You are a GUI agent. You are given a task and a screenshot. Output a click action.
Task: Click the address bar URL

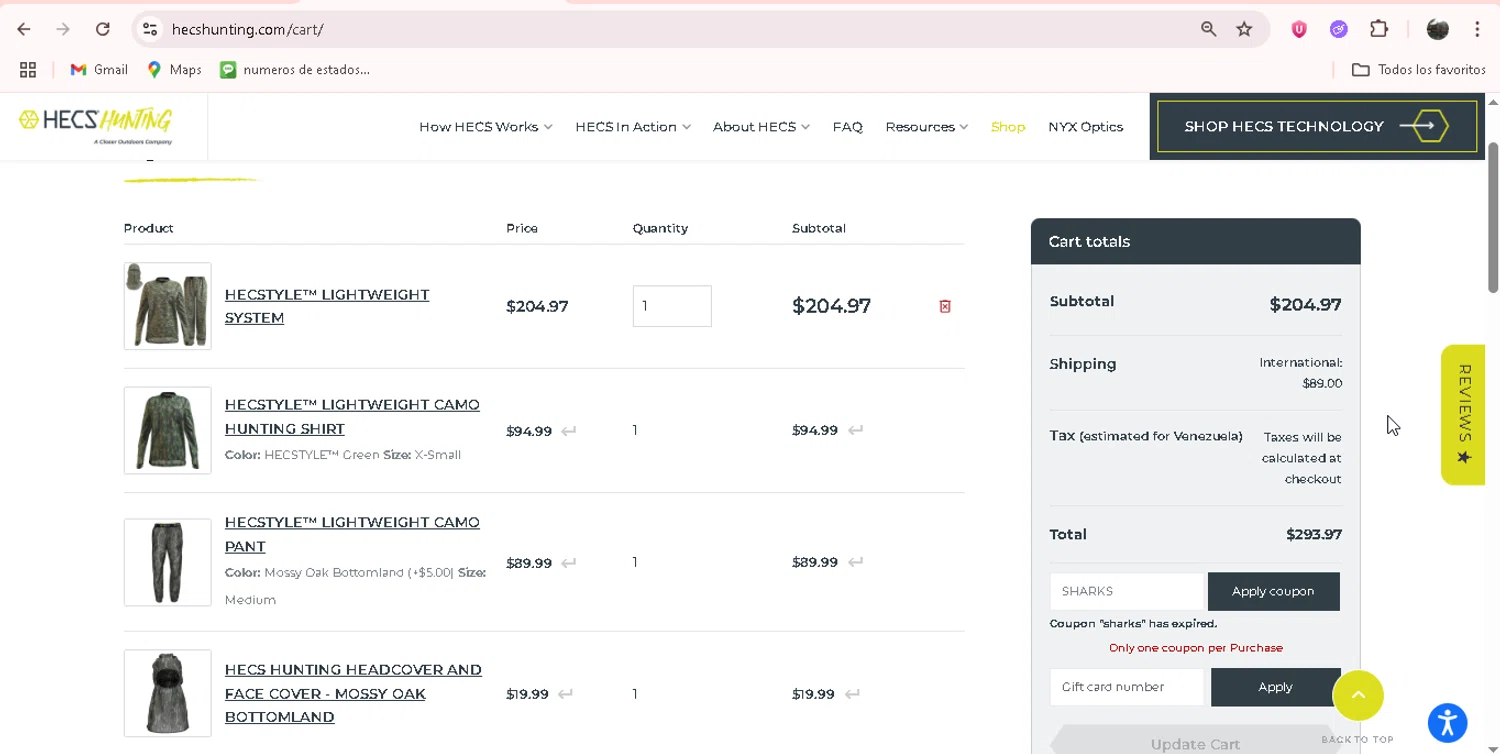pyautogui.click(x=247, y=29)
